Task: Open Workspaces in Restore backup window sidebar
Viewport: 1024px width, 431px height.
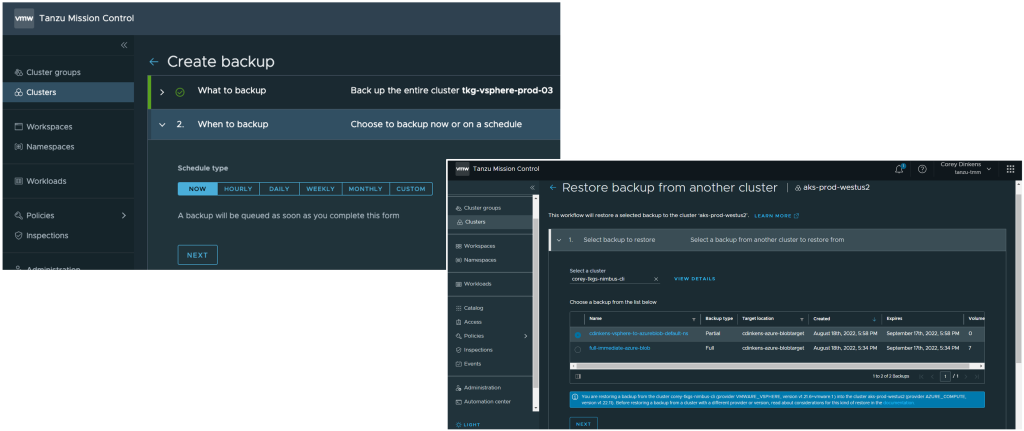Action: click(475, 246)
